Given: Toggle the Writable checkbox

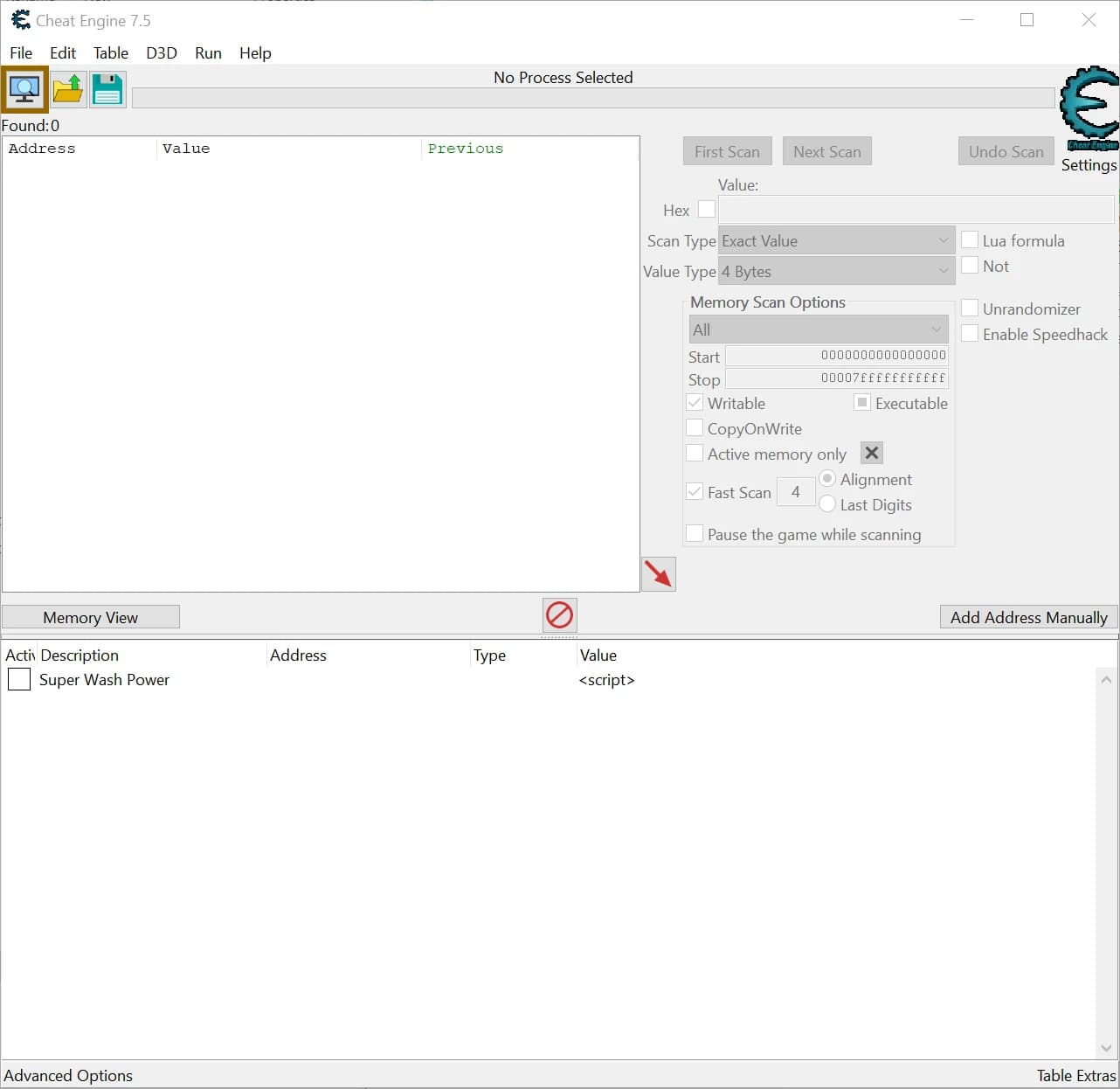Looking at the screenshot, I should pos(695,402).
